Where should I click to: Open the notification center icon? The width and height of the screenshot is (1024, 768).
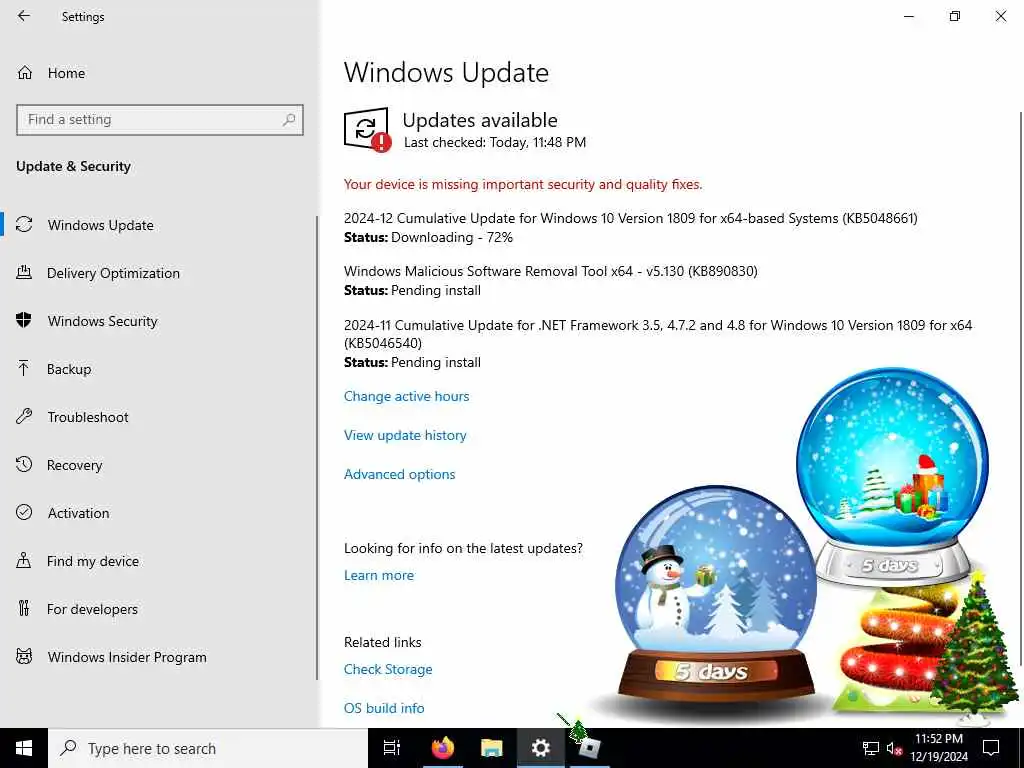coord(991,748)
